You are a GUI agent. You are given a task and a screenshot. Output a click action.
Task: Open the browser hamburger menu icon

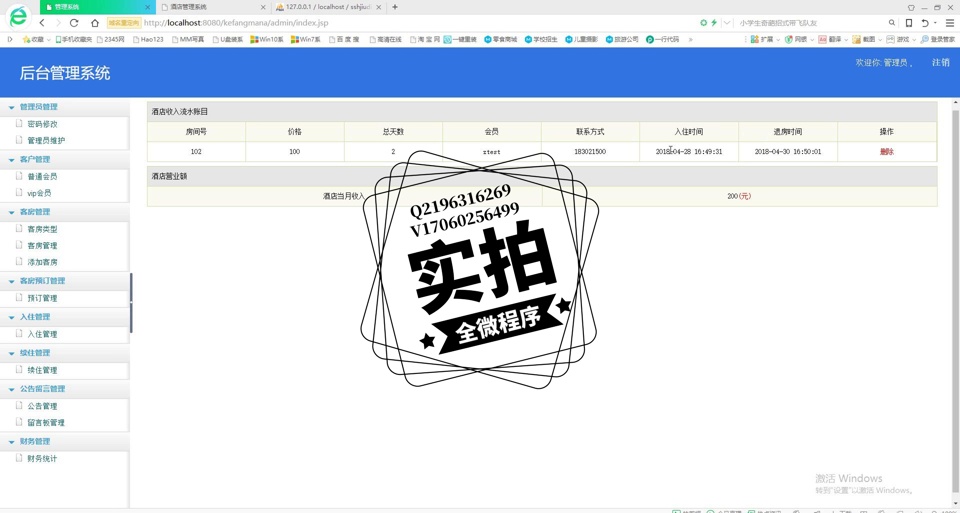point(949,23)
